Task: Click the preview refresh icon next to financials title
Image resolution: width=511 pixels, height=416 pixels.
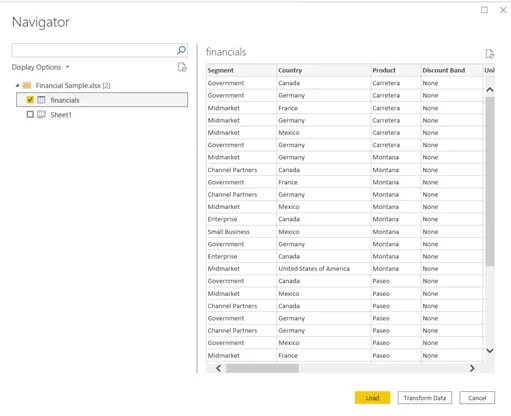Action: pyautogui.click(x=489, y=54)
